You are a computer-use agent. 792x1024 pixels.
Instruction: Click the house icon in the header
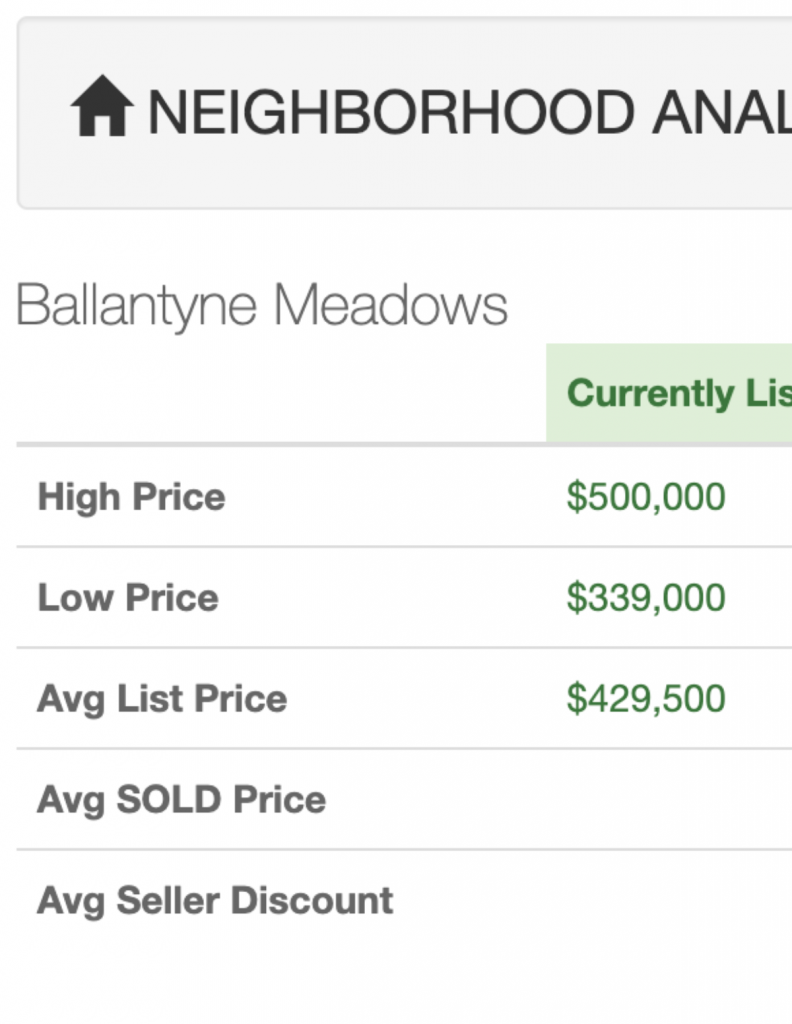pos(102,106)
